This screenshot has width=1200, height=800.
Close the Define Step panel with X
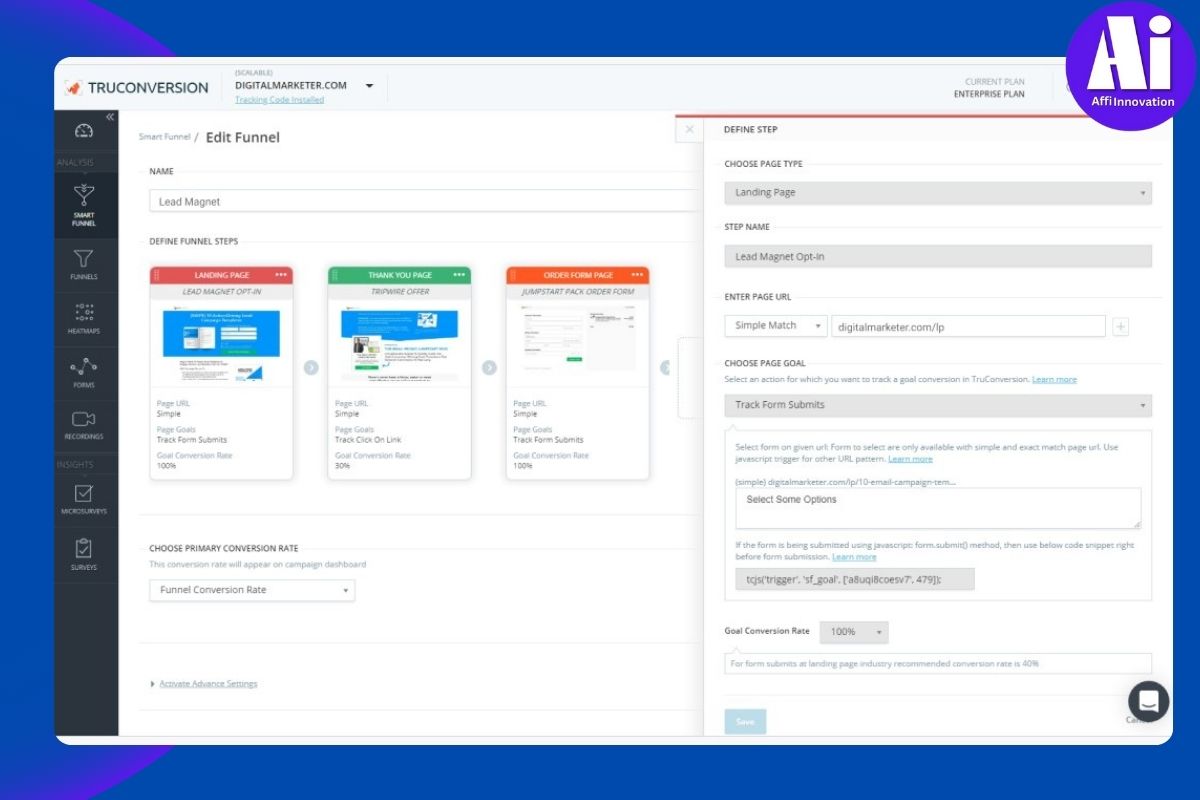tap(688, 130)
